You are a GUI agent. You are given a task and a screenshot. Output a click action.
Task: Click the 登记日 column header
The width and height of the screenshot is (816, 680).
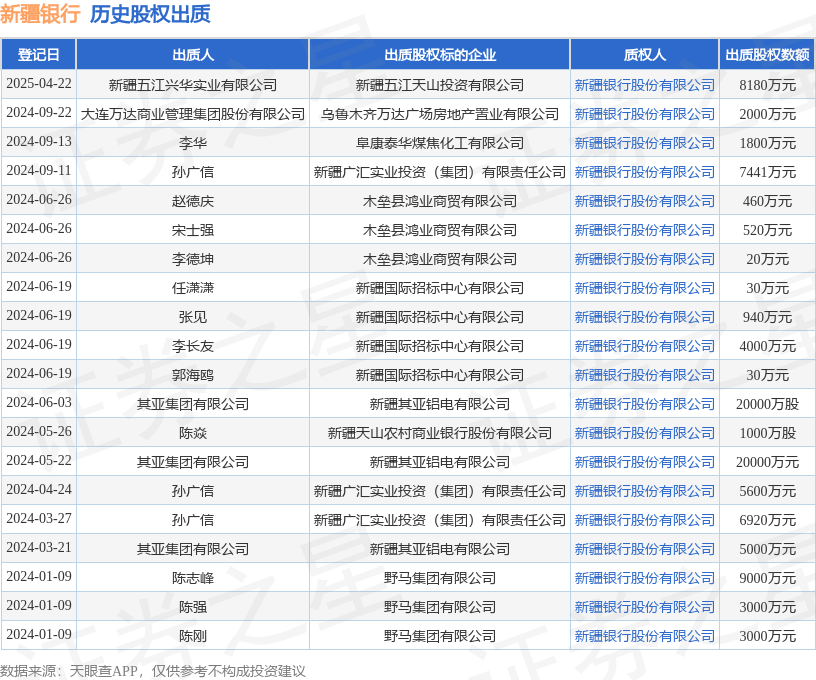click(39, 55)
